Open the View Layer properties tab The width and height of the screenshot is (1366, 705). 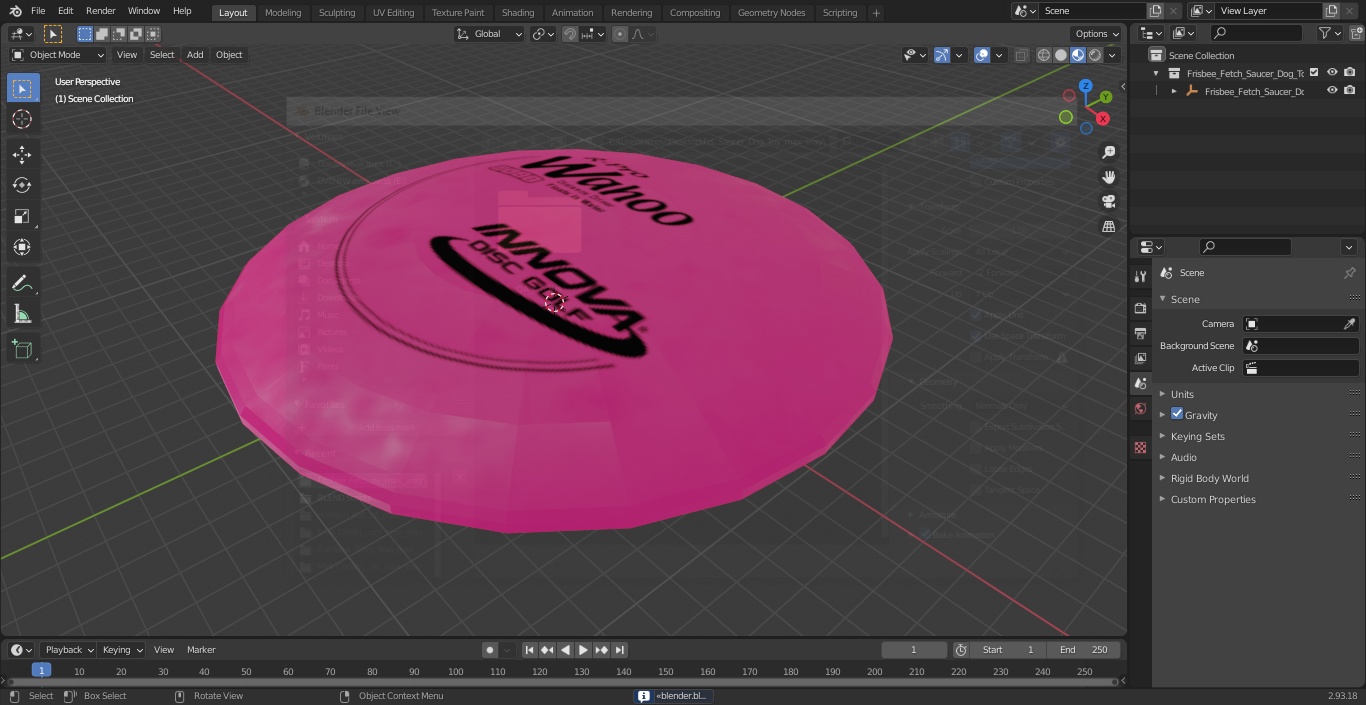coord(1140,358)
